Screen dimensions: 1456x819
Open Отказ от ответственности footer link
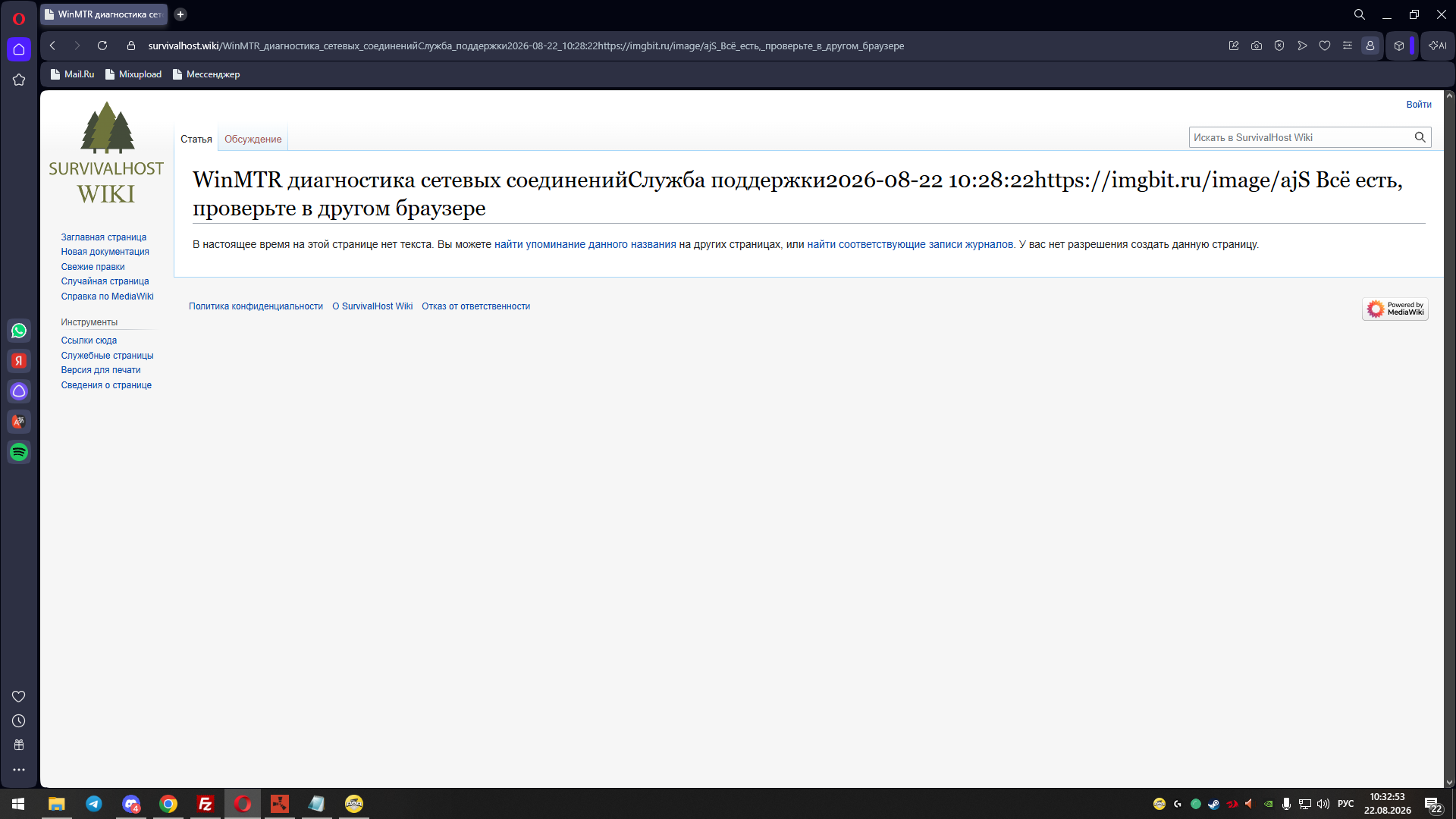476,306
